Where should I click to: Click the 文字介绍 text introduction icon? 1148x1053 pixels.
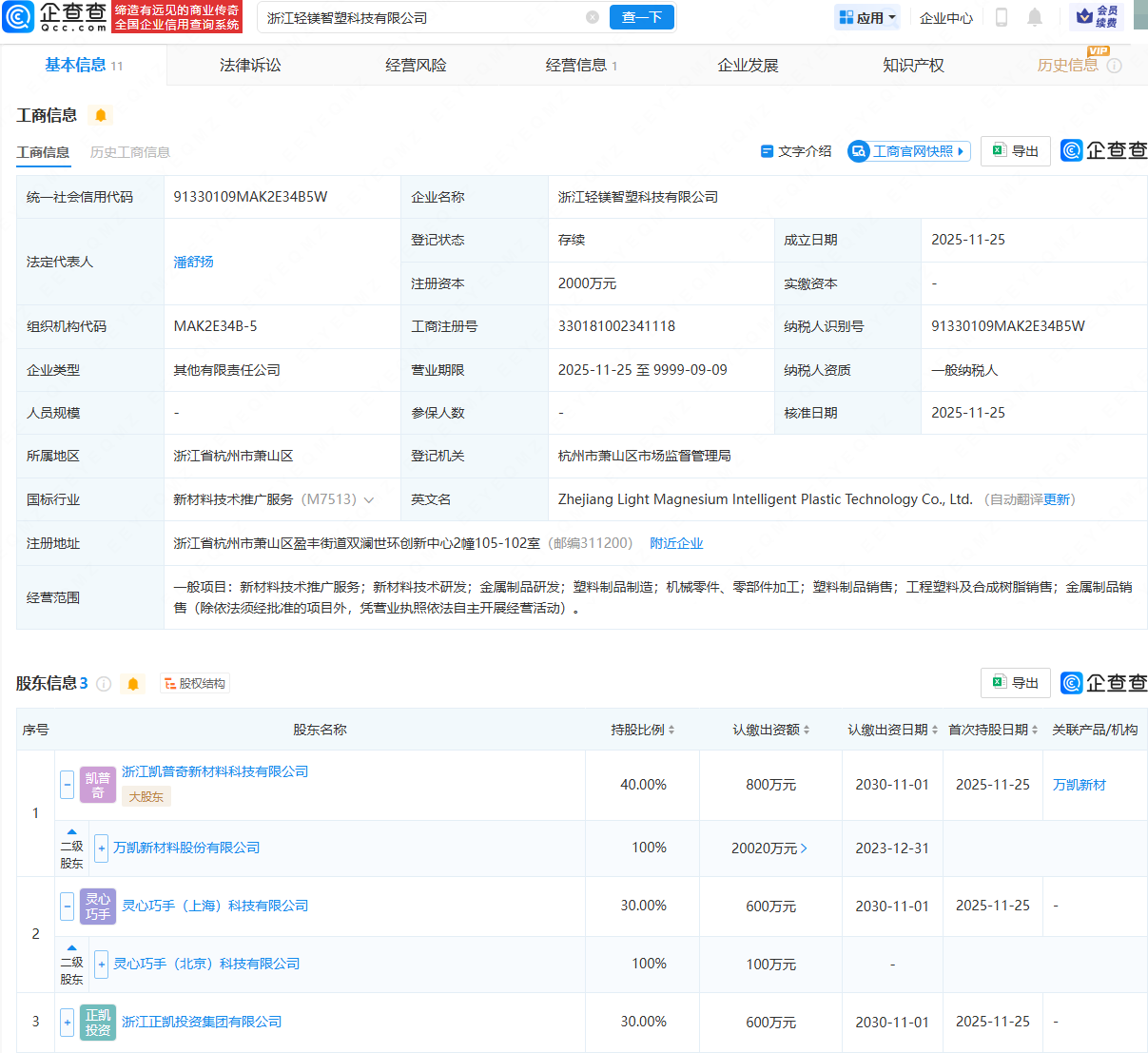(767, 150)
